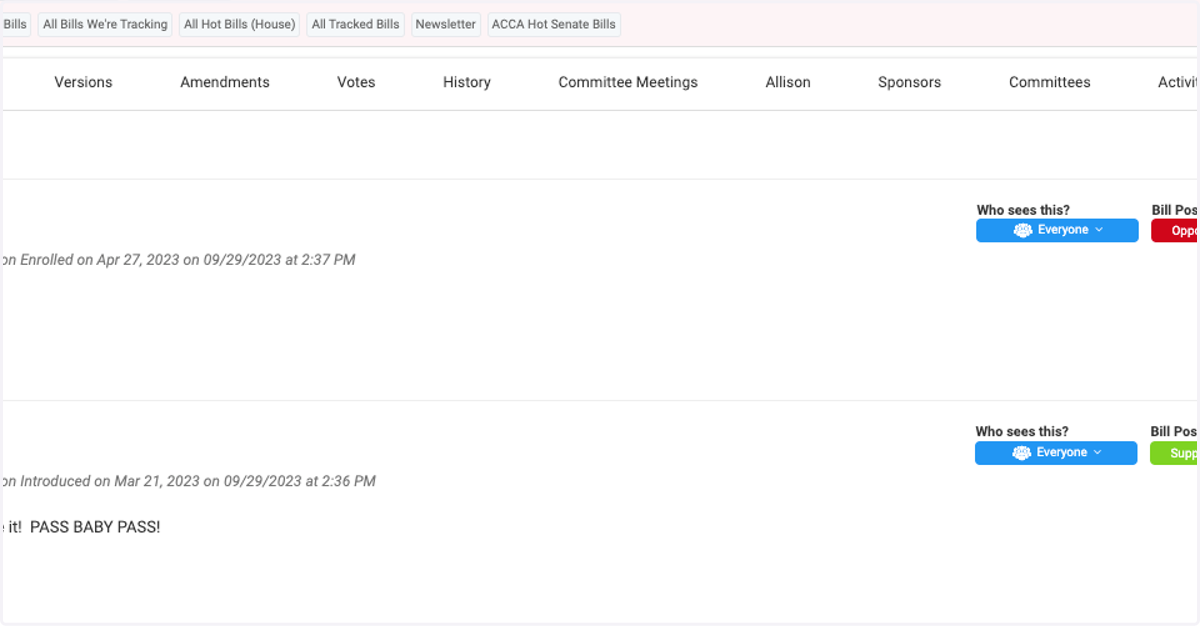This screenshot has height=626, width=1200.
Task: Click the Enrolled on Apr 27, 2023 timestamp text
Action: point(178,260)
